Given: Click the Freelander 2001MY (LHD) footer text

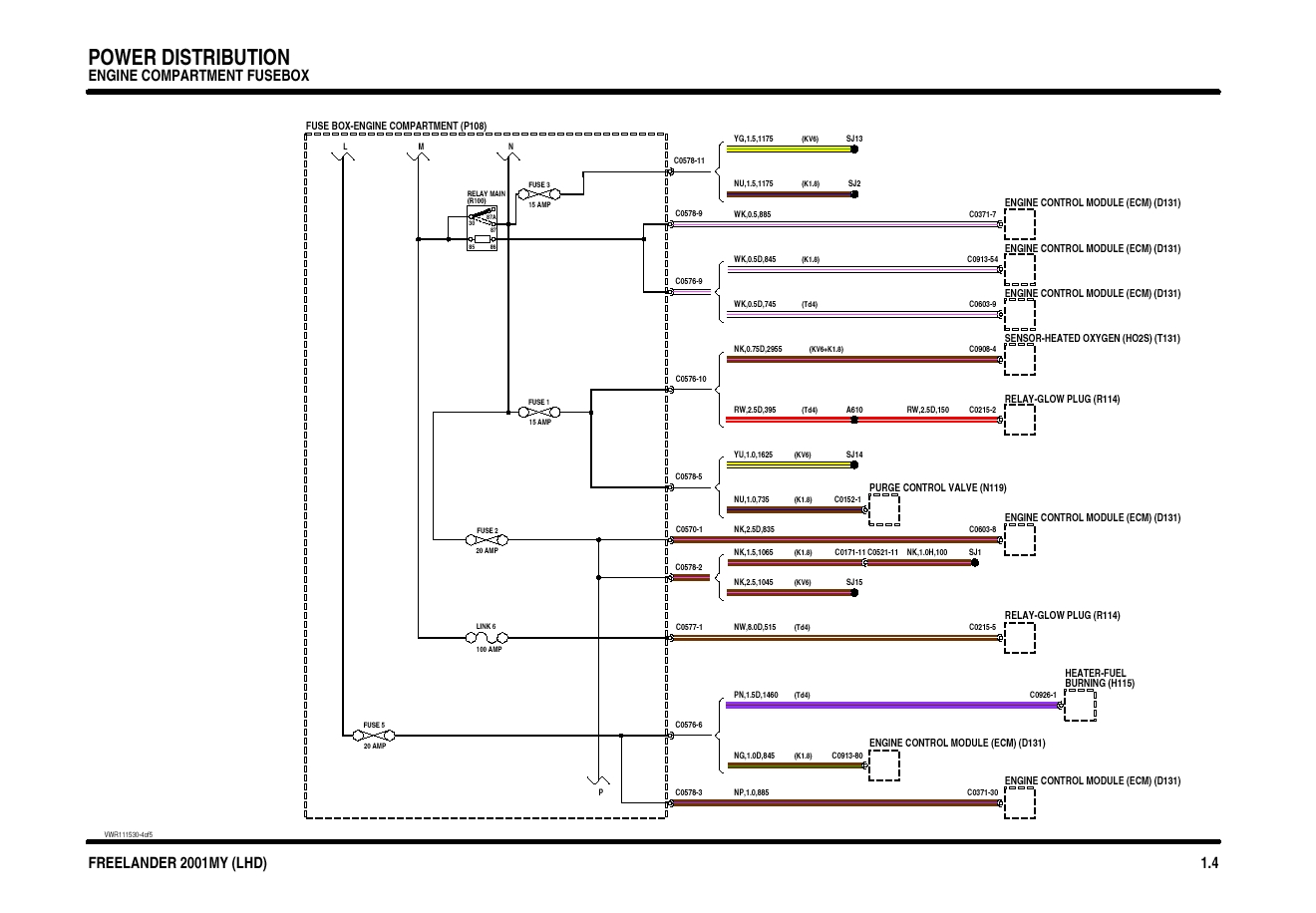Looking at the screenshot, I should point(177,863).
